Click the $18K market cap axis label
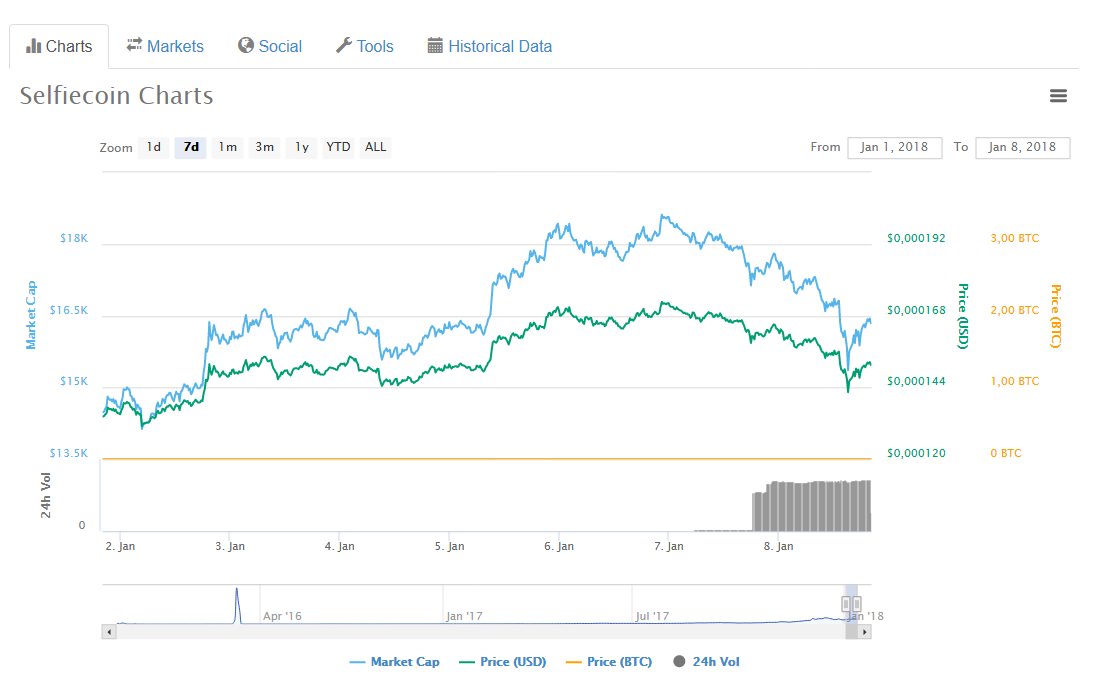Screen dimensions: 1096x677 74,238
